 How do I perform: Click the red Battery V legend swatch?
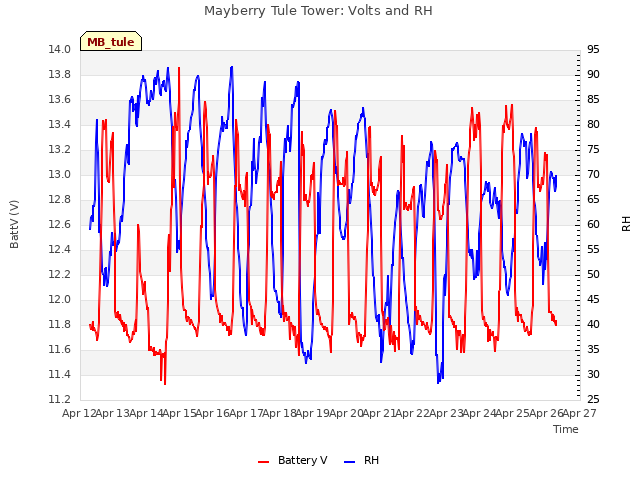(x=264, y=462)
